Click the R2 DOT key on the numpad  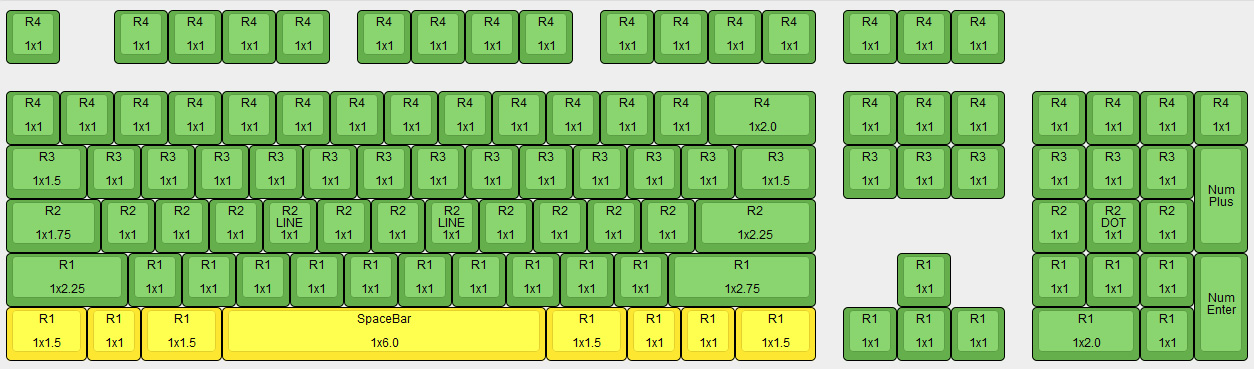[1113, 225]
